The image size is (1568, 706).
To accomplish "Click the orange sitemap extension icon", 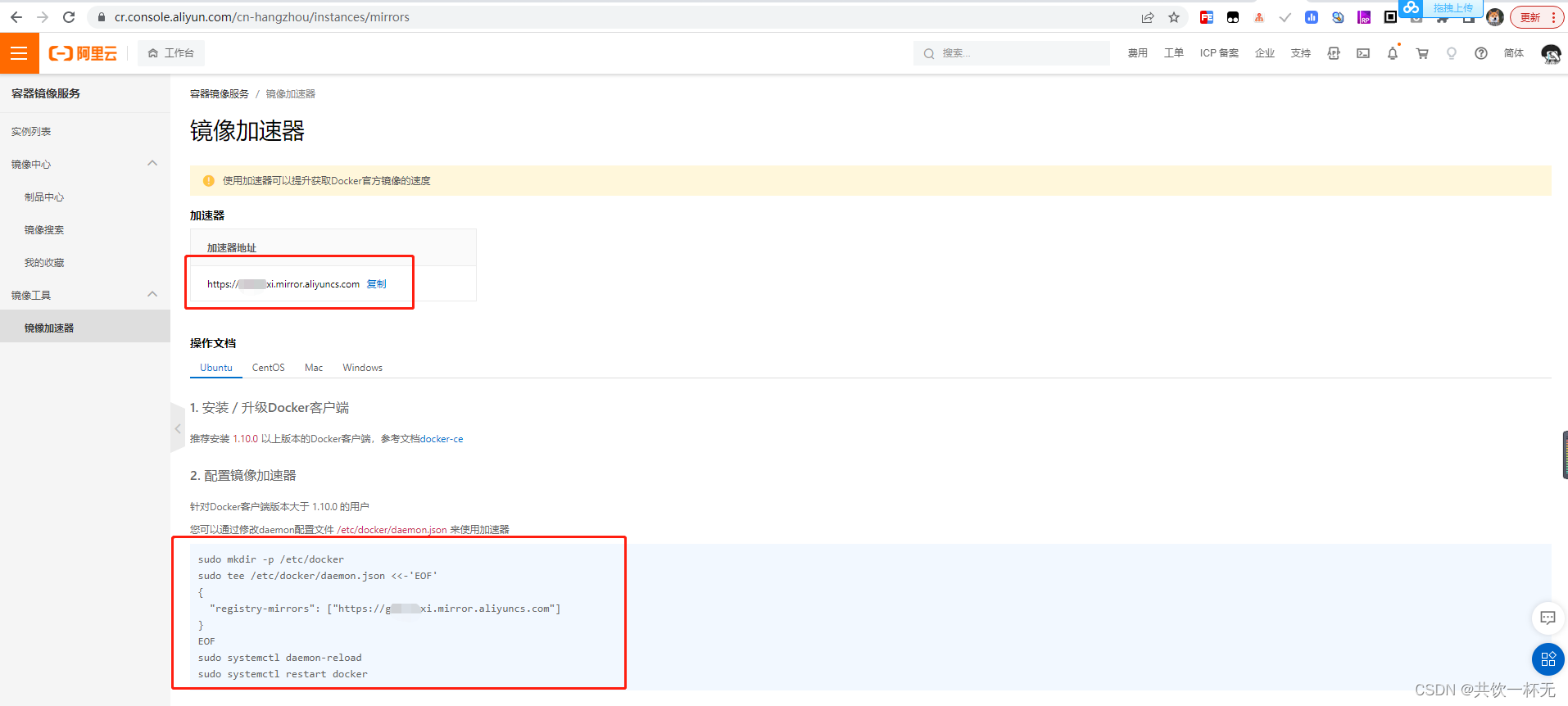I will click(x=1259, y=17).
